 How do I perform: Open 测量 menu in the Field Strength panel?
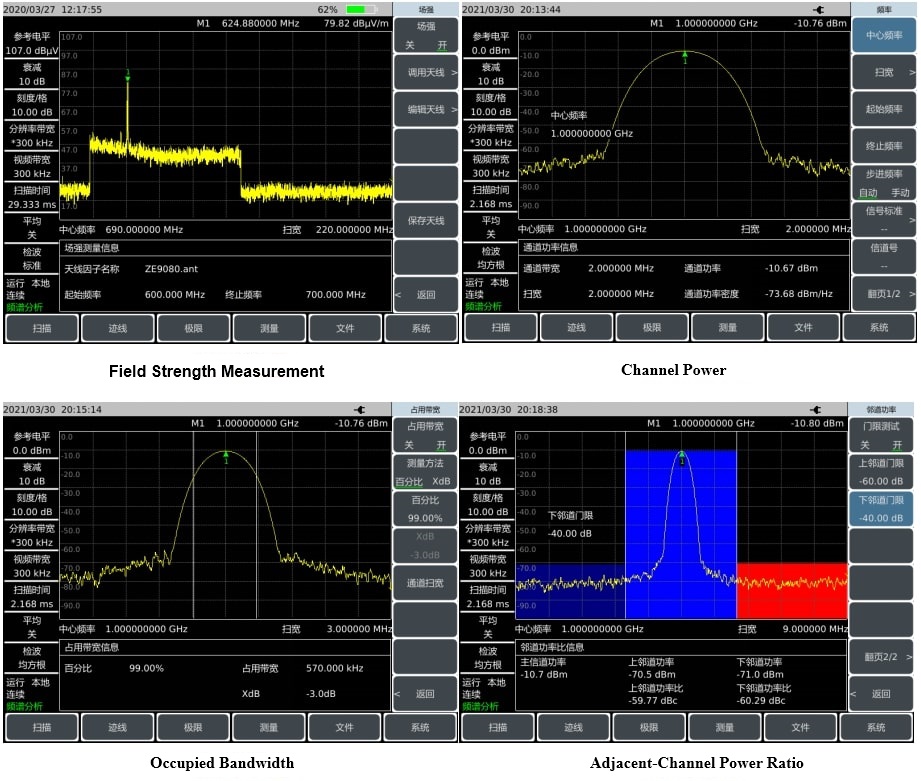(x=269, y=327)
